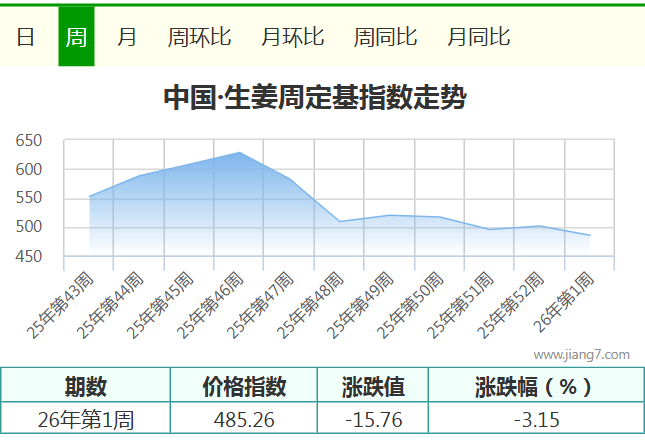Select the 周同比 tab

[x=385, y=37]
